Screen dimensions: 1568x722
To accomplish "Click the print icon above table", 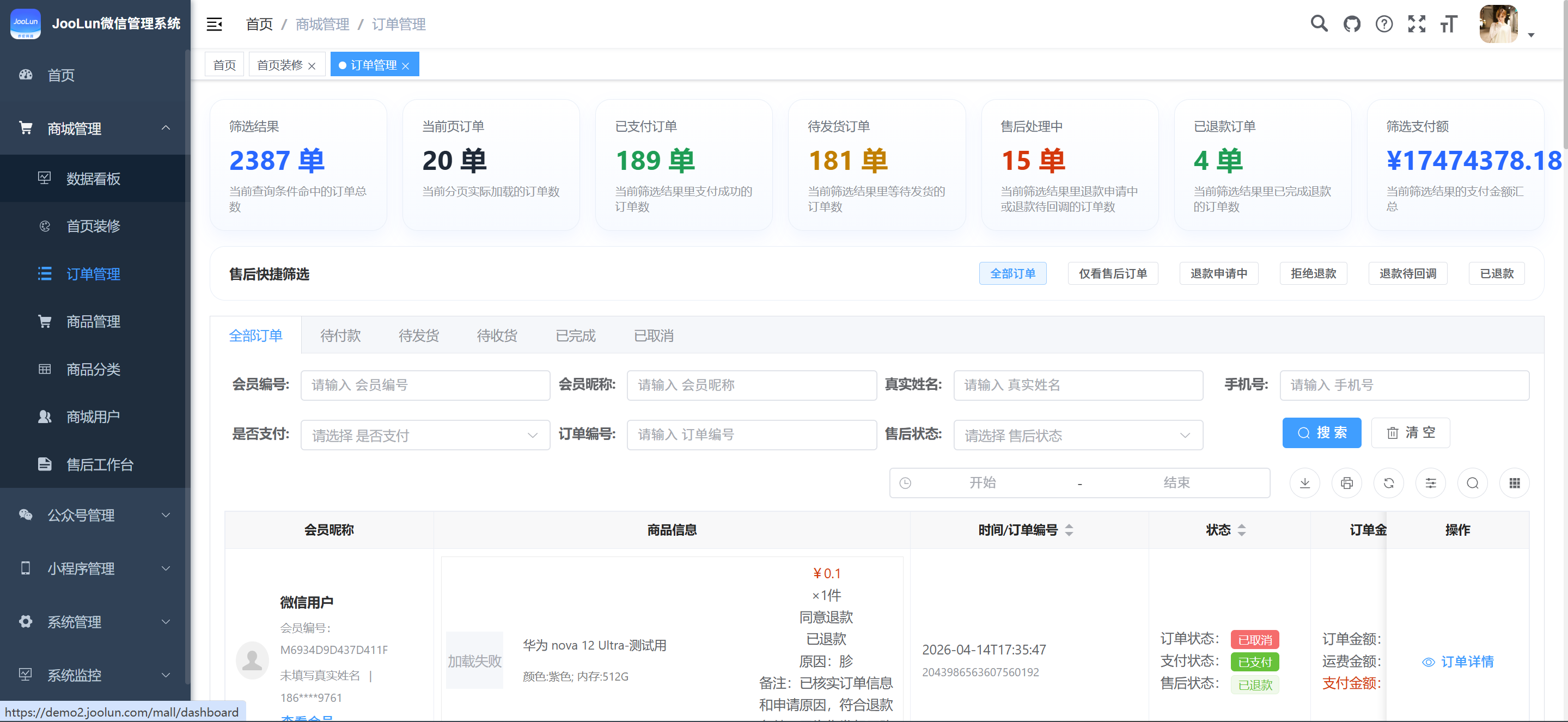I will [1346, 483].
